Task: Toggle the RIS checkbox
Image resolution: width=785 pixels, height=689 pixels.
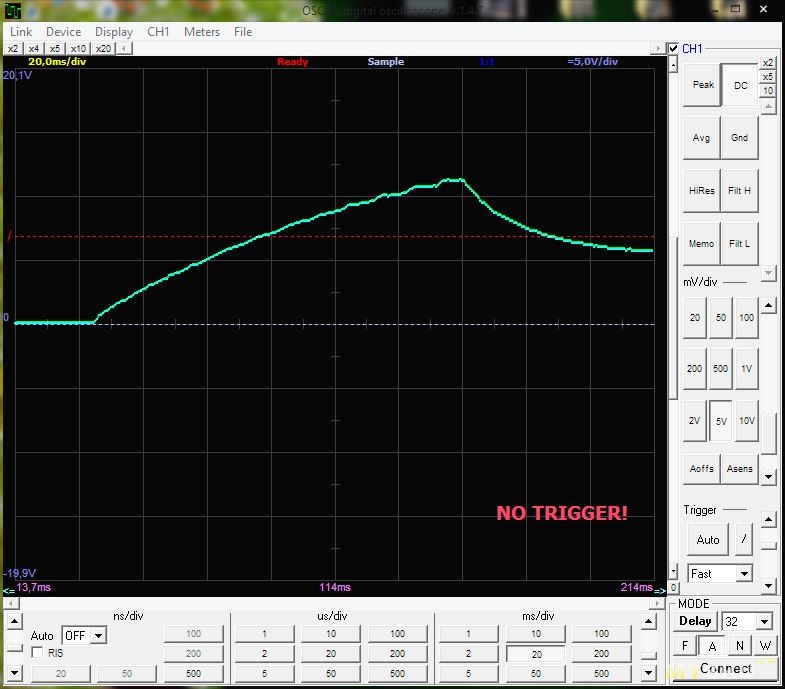Action: pos(37,652)
